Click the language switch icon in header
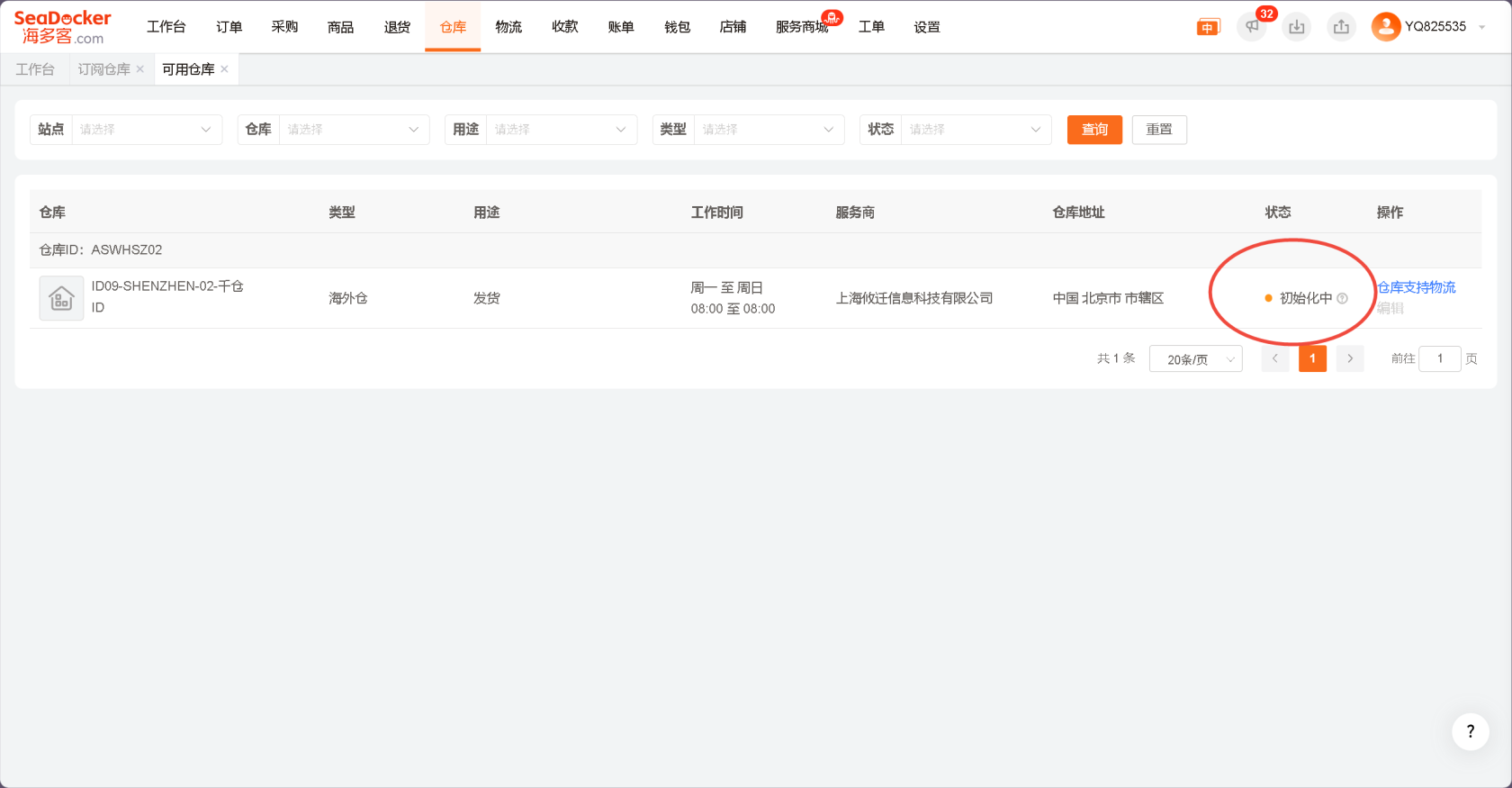The image size is (1512, 788). pyautogui.click(x=1208, y=27)
